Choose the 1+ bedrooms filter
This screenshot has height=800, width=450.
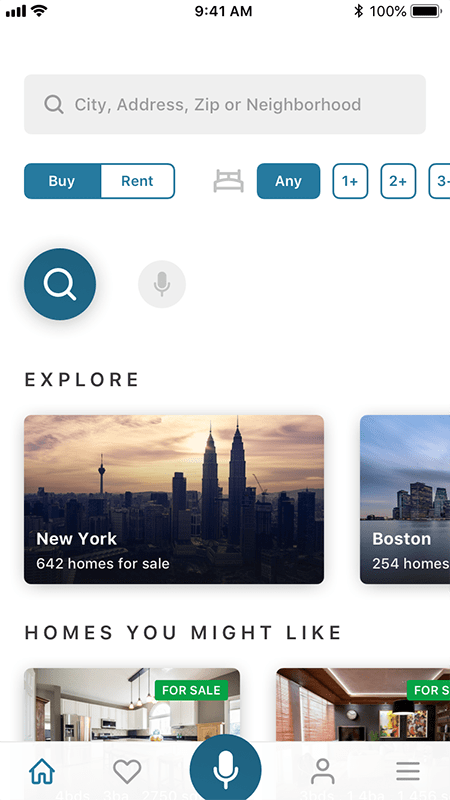[350, 181]
